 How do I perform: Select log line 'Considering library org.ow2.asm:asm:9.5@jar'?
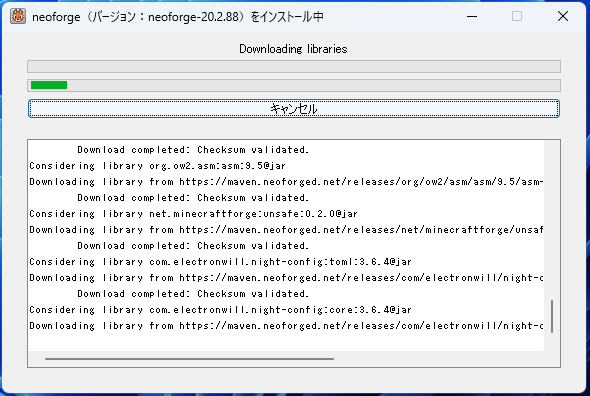pos(158,166)
